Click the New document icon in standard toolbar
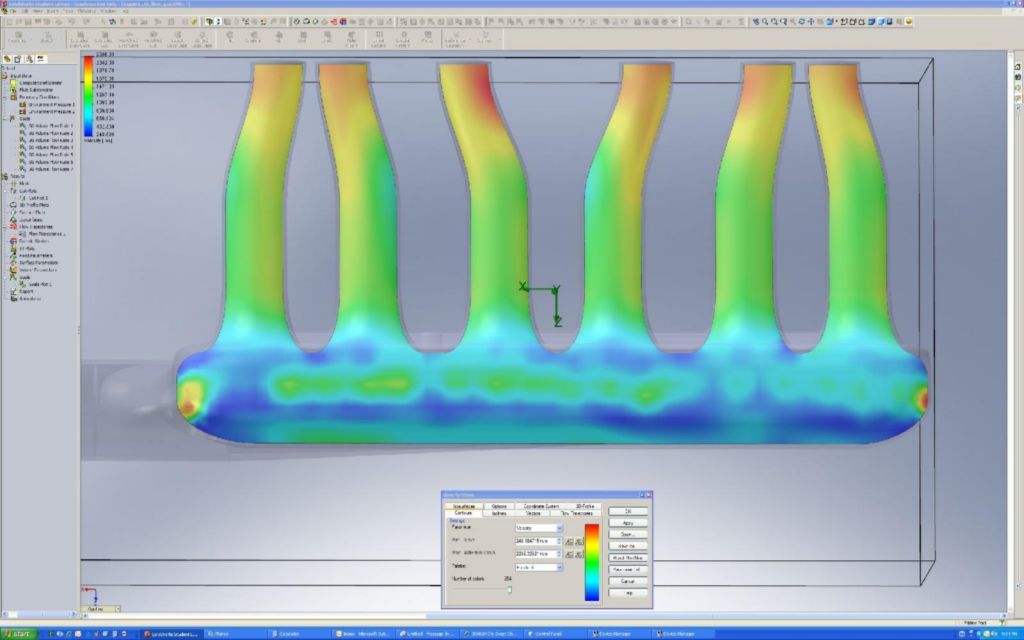Viewport: 1024px width, 640px height. point(7,21)
